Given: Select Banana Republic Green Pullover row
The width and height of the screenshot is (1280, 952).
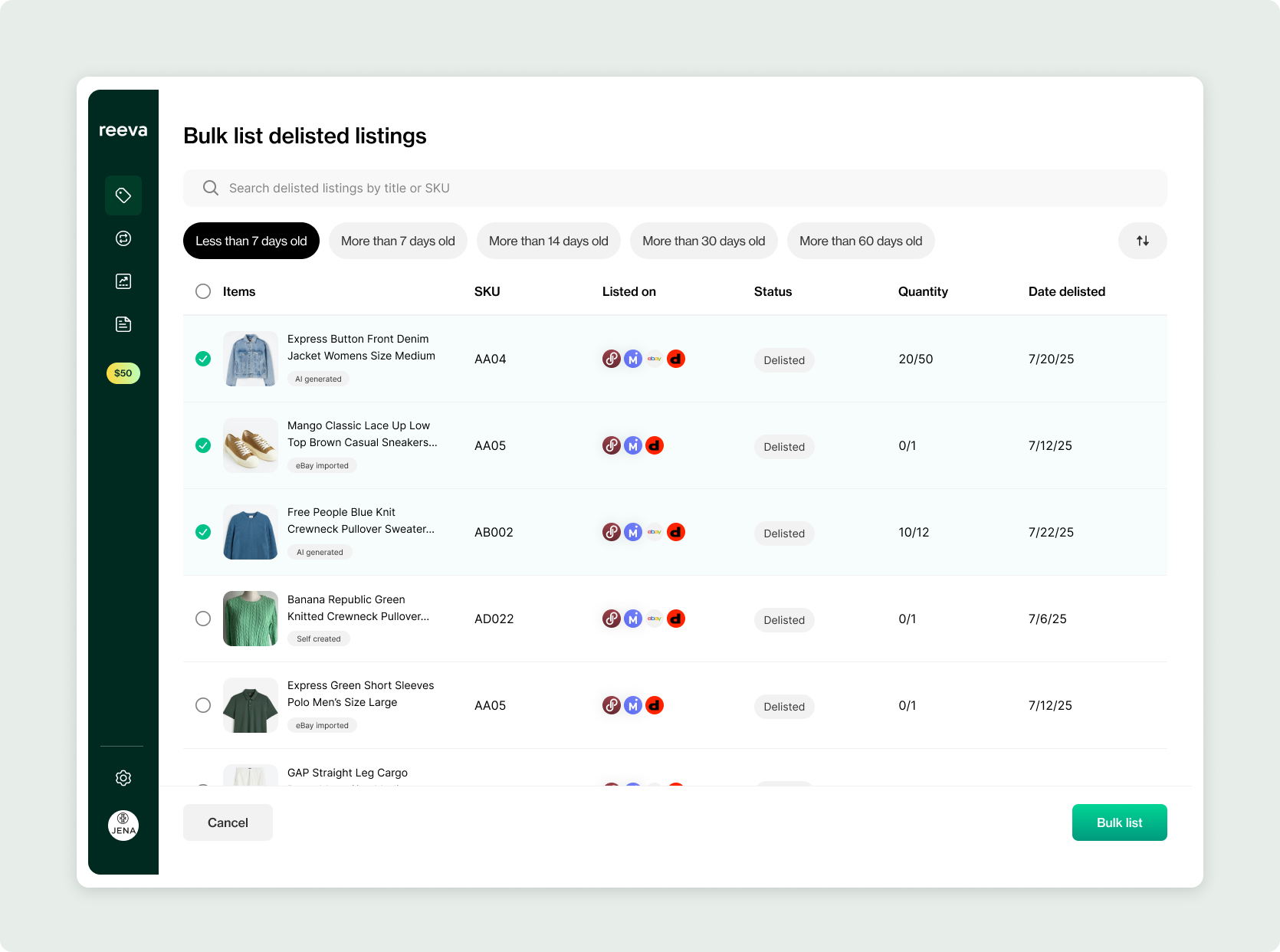Looking at the screenshot, I should (203, 619).
